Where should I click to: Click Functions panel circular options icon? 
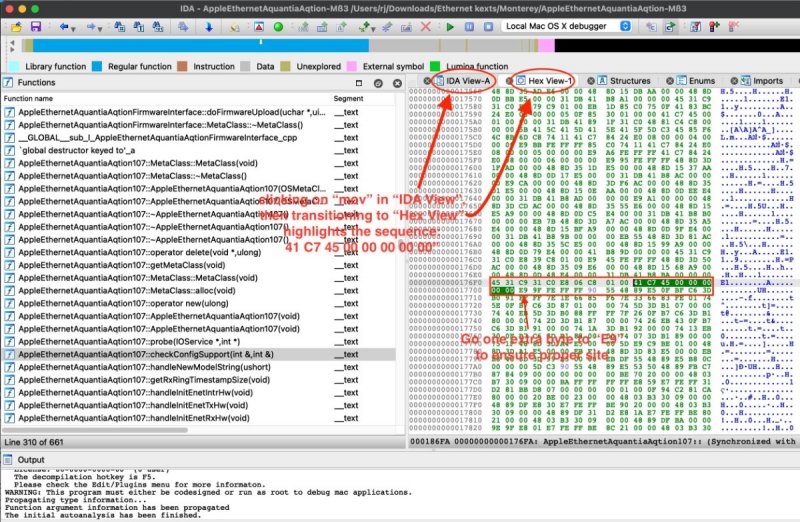378,83
